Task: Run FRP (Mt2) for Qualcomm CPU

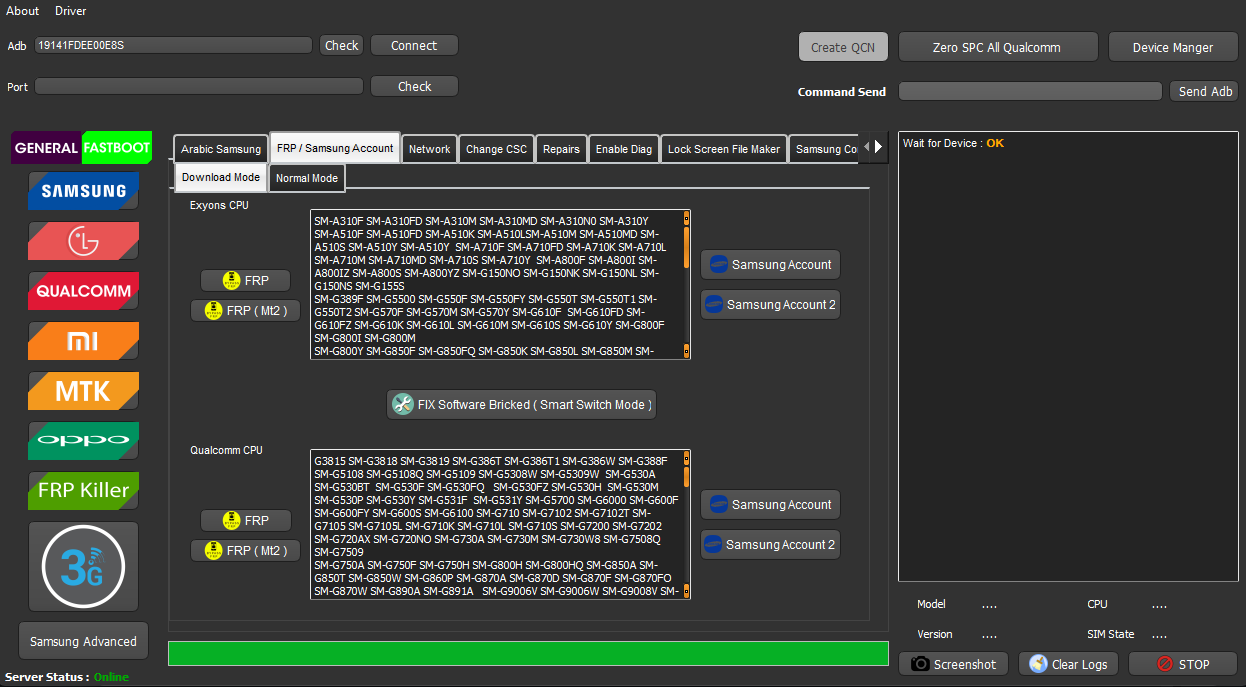Action: (245, 551)
